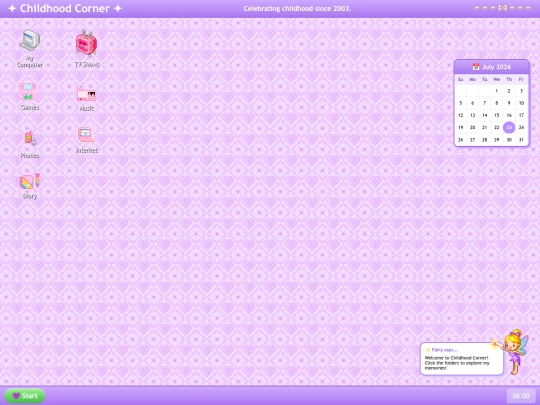Select day 13 in the calendar

[472, 115]
